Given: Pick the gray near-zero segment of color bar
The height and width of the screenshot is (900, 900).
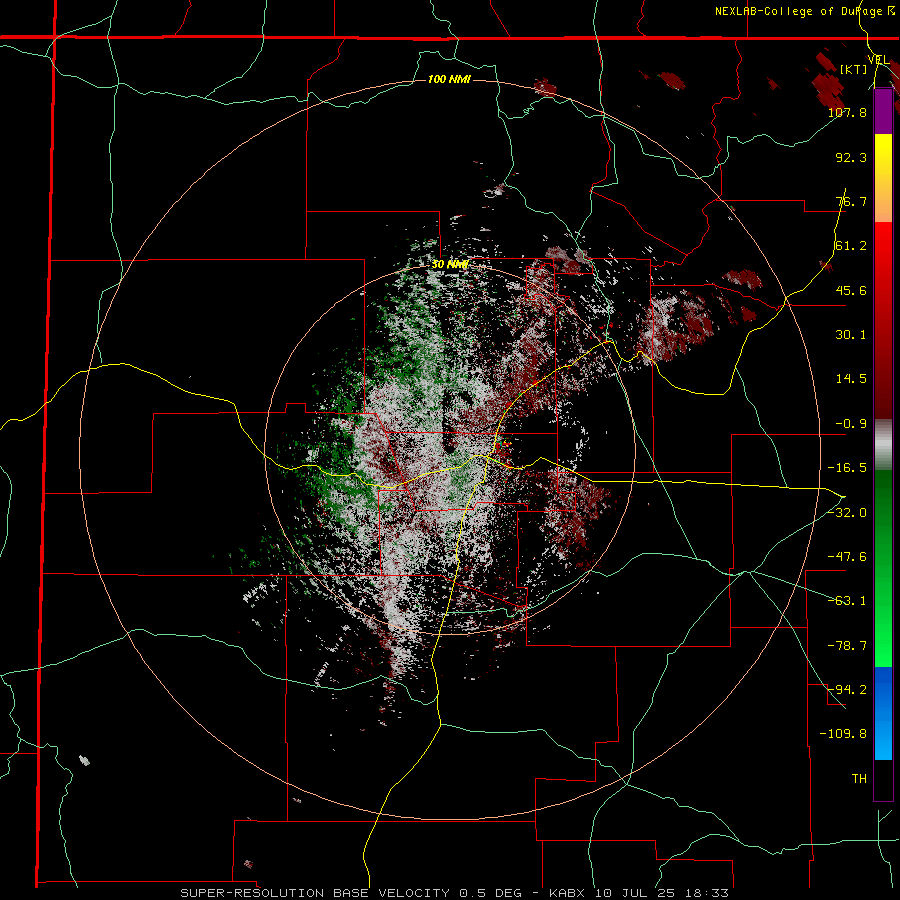Looking at the screenshot, I should (883, 445).
